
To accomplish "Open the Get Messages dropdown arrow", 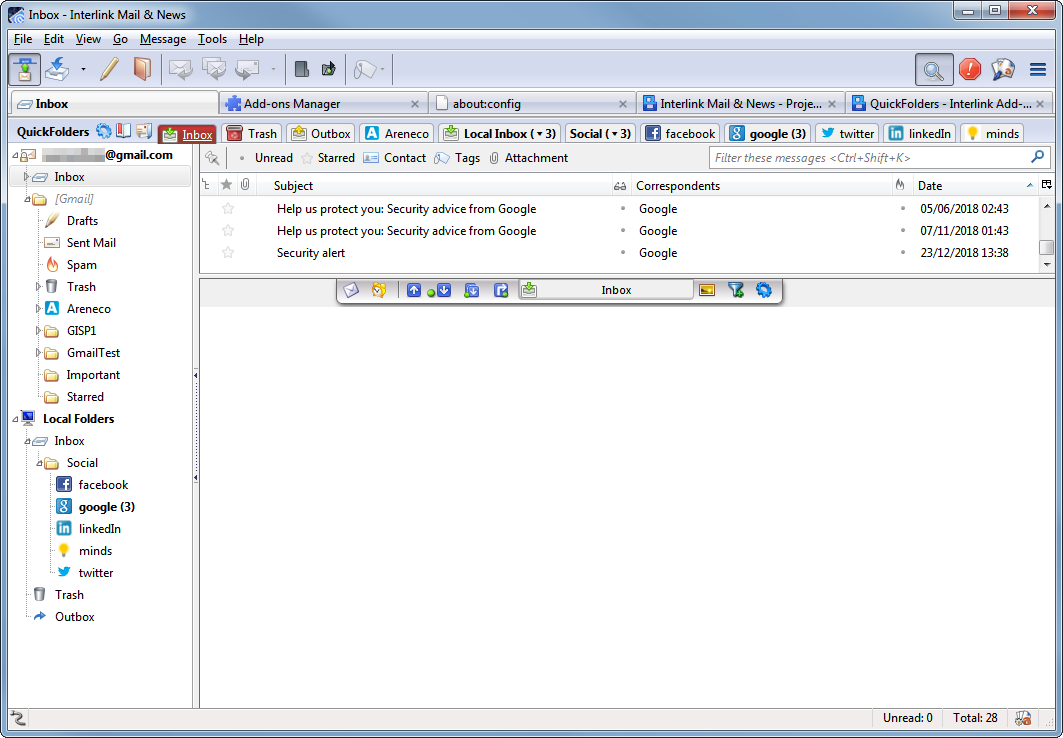I will 83,69.
